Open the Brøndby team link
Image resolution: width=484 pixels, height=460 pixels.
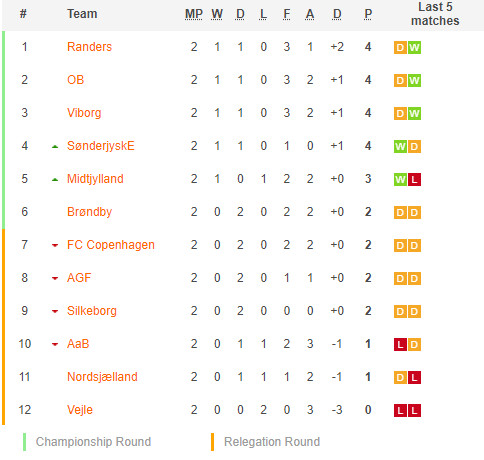tap(89, 212)
